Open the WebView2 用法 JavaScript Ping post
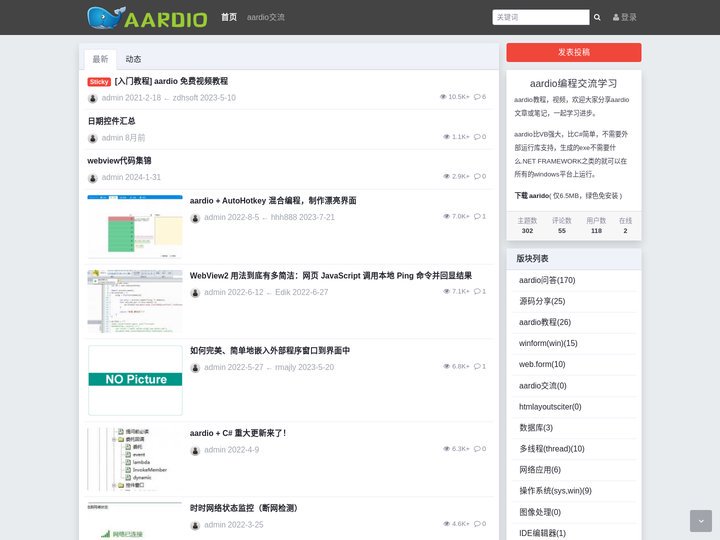Screen dimensions: 720x540 (x=331, y=276)
